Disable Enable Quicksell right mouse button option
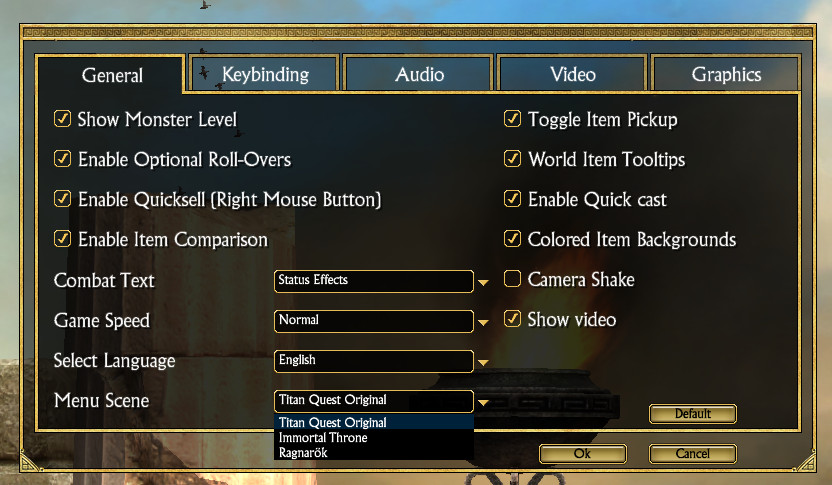Image resolution: width=832 pixels, height=485 pixels. (63, 199)
